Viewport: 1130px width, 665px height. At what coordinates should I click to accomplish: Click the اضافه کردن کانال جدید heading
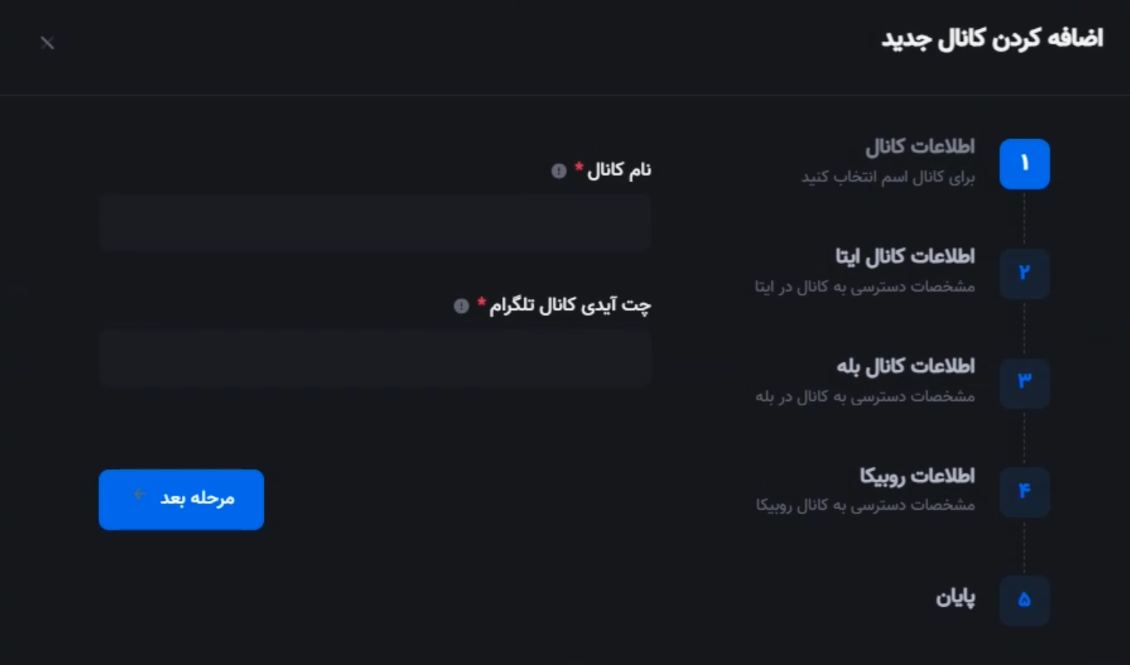[992, 39]
